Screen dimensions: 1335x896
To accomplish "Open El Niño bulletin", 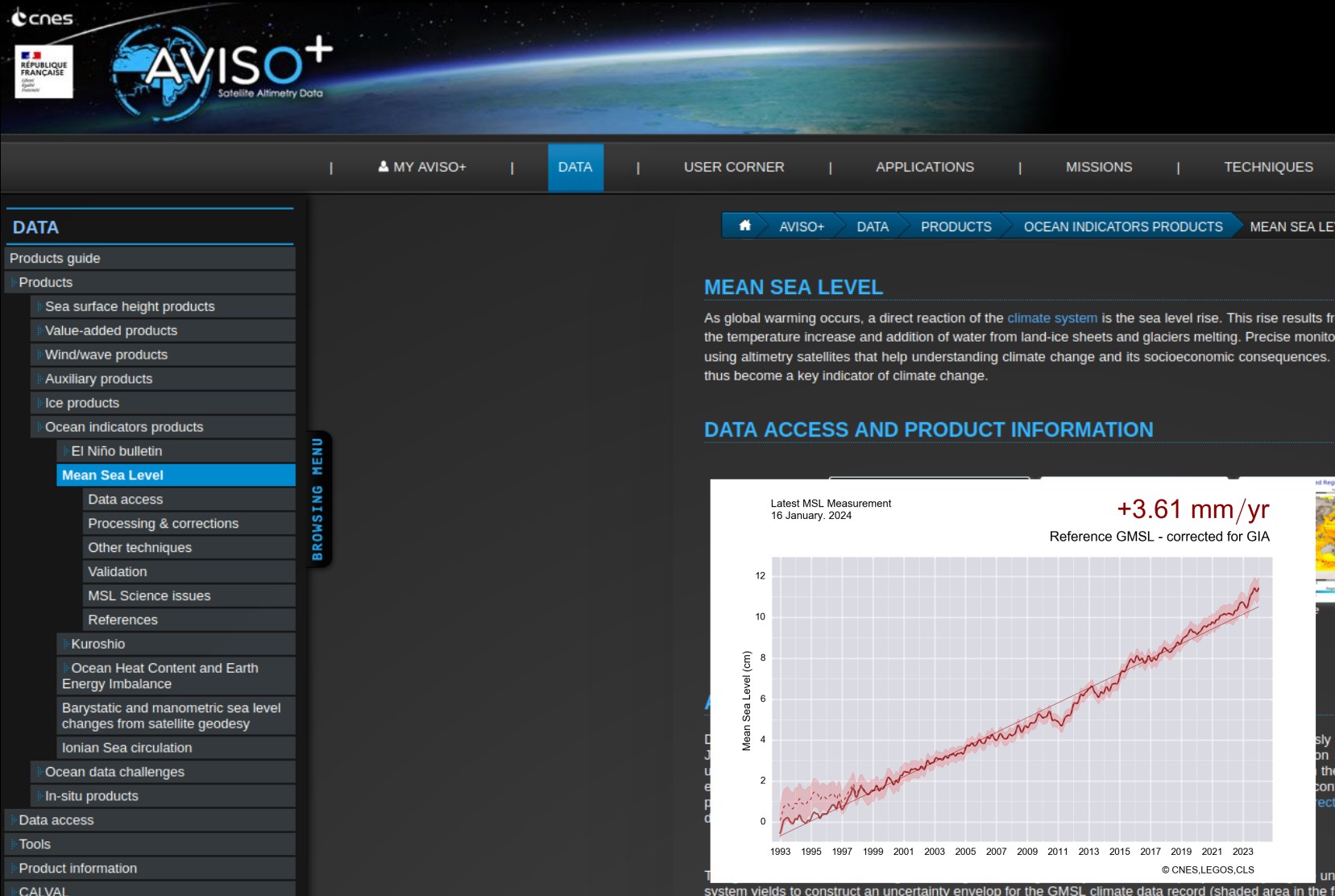I will coord(176,451).
